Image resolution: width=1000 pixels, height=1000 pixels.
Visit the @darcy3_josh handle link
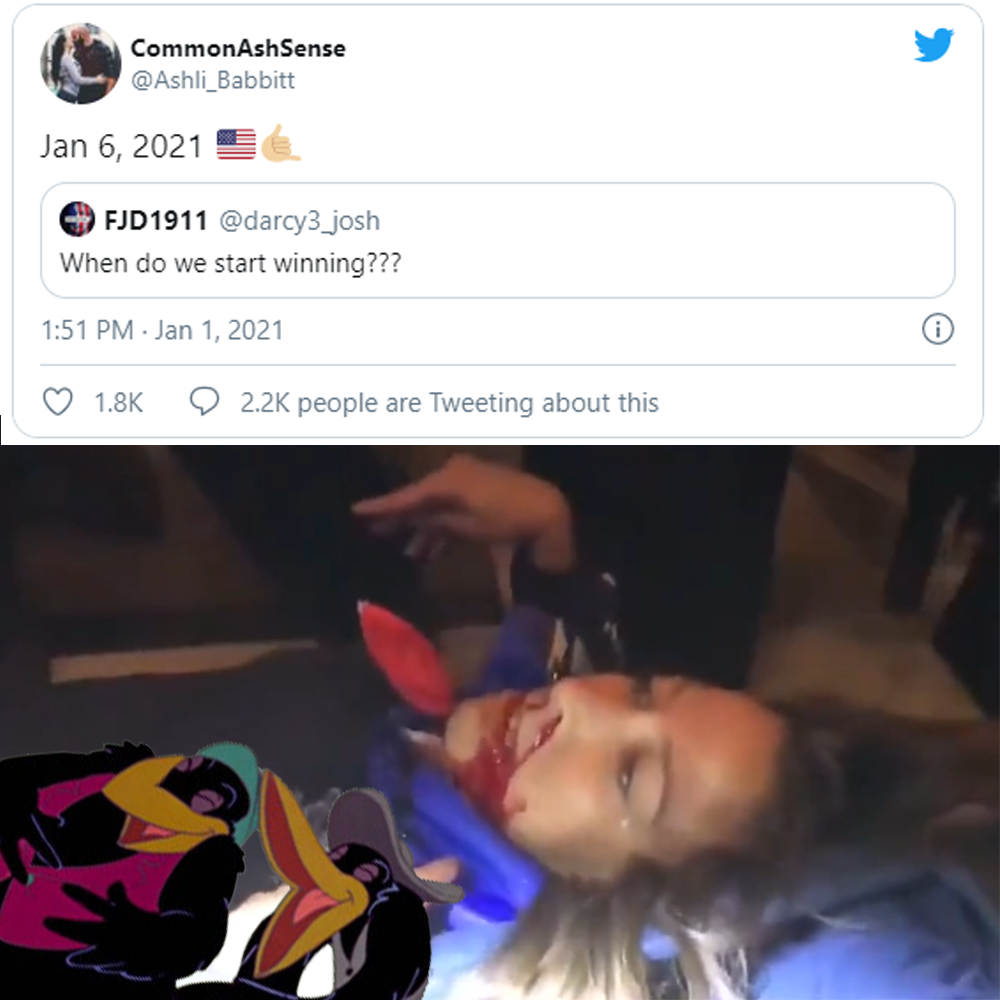coord(299,221)
